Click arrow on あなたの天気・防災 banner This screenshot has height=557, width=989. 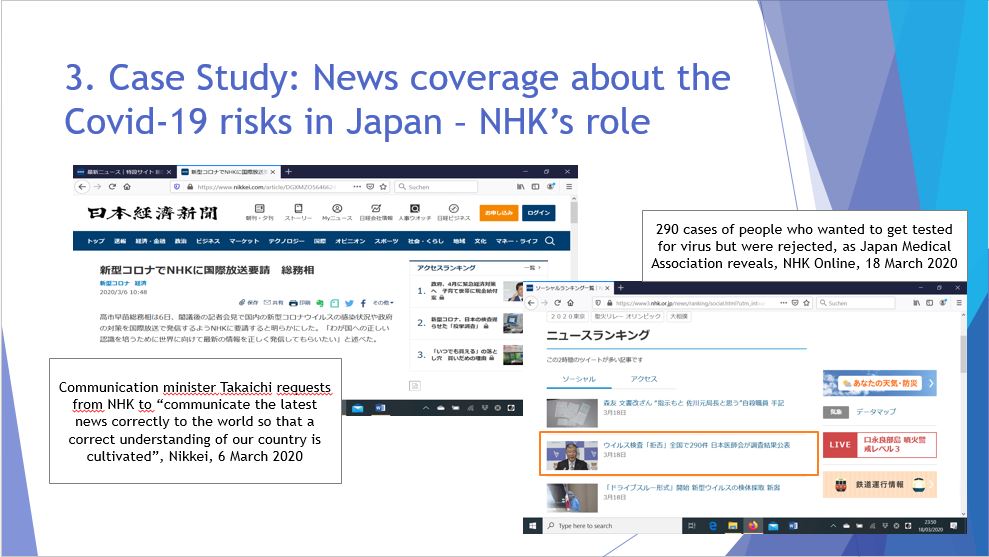(x=931, y=383)
